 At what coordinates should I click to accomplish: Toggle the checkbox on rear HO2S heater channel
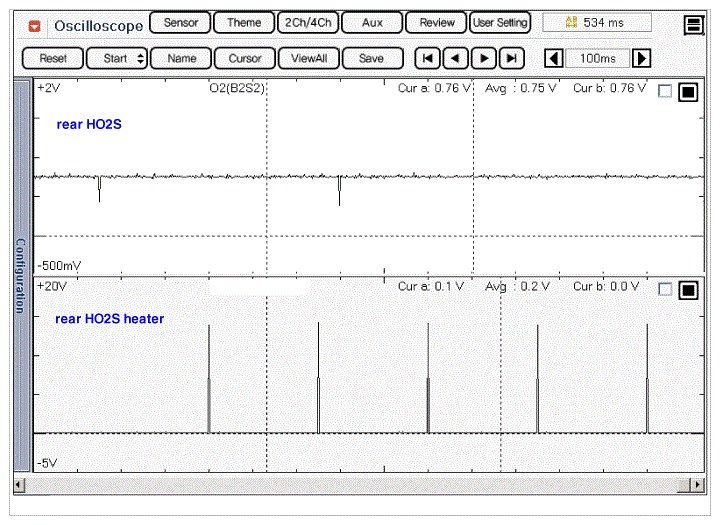(665, 291)
